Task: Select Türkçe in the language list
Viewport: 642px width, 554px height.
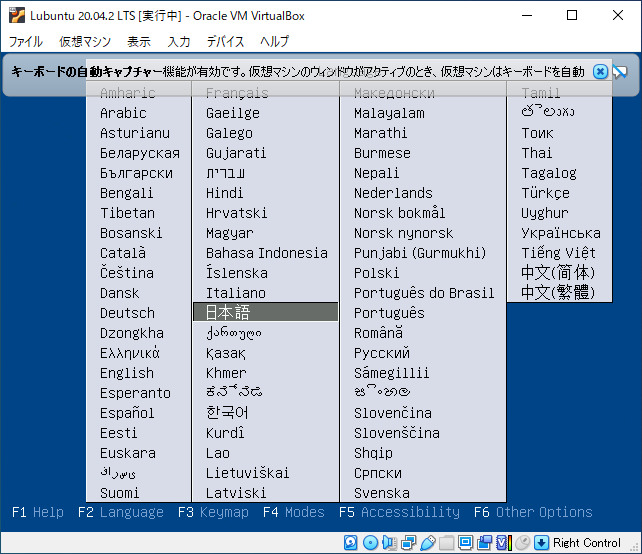Action: [545, 193]
